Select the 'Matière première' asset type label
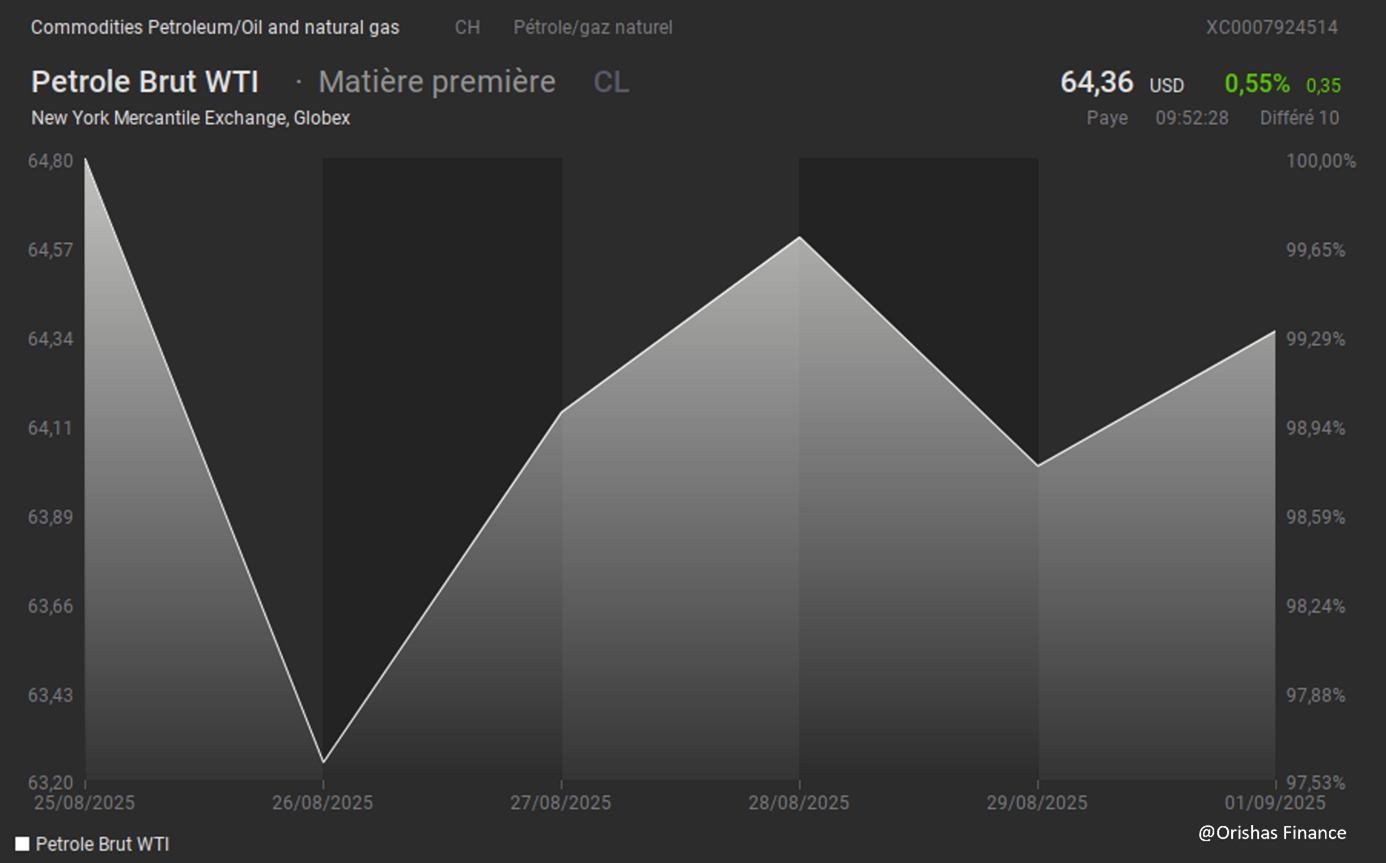Screen dimensions: 1386x863 (x=436, y=82)
